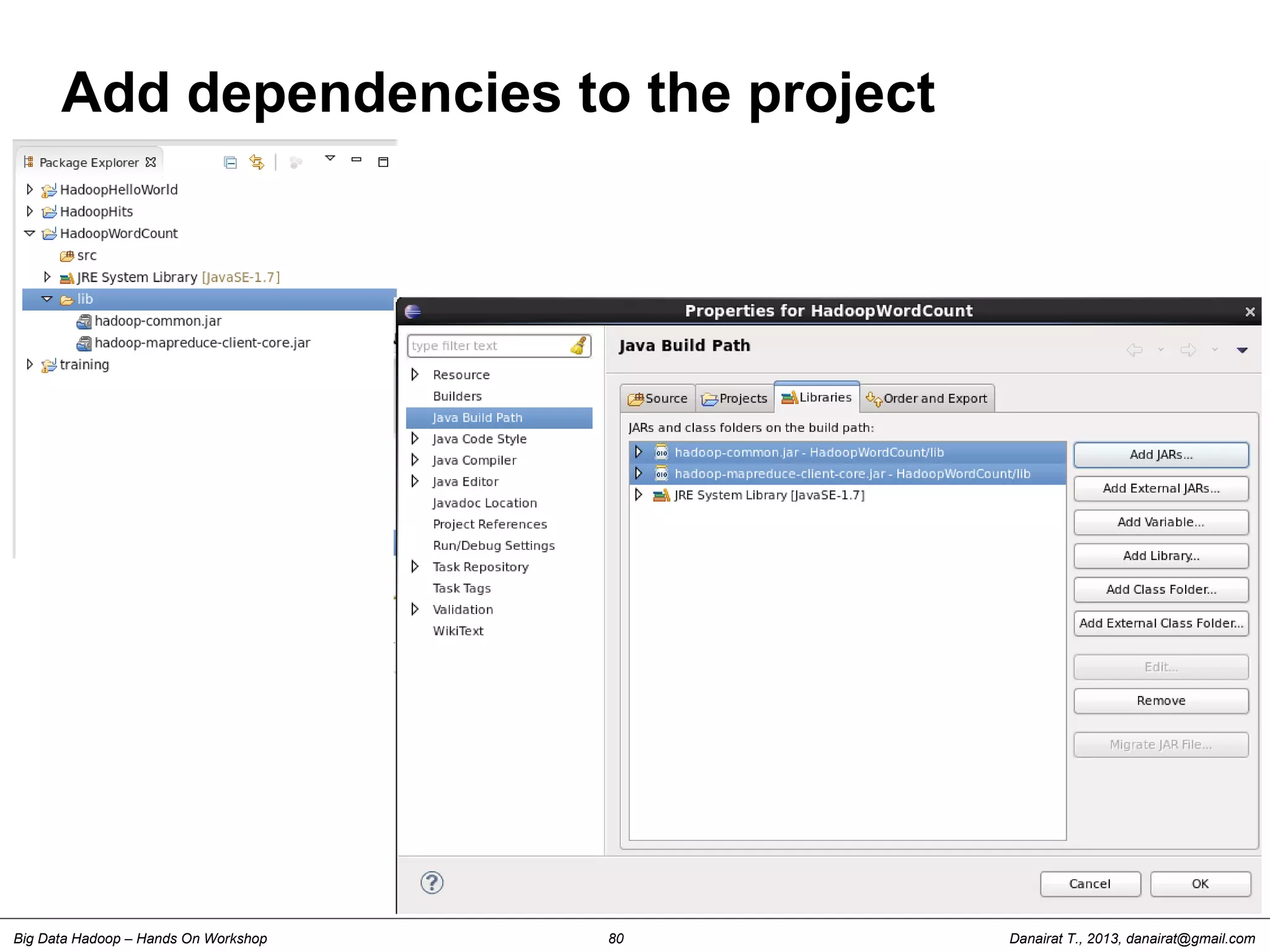Click the HadoopHits project icon
This screenshot has width=1270, height=952.
coord(49,211)
